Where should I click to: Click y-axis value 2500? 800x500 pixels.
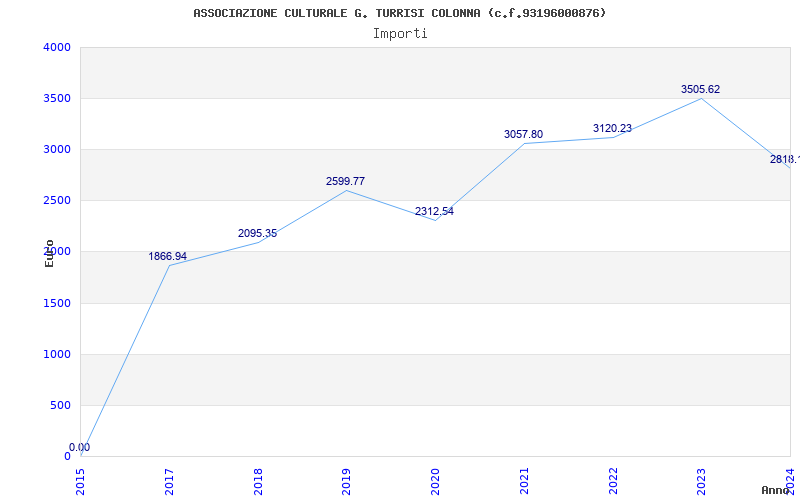tap(57, 201)
